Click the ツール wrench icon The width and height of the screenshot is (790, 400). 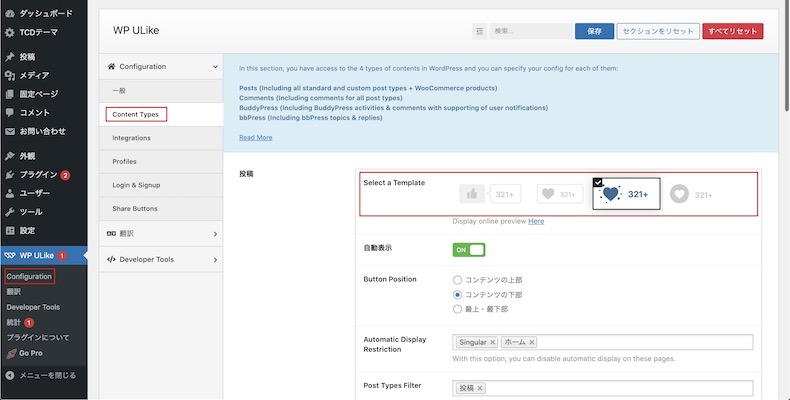(x=10, y=212)
